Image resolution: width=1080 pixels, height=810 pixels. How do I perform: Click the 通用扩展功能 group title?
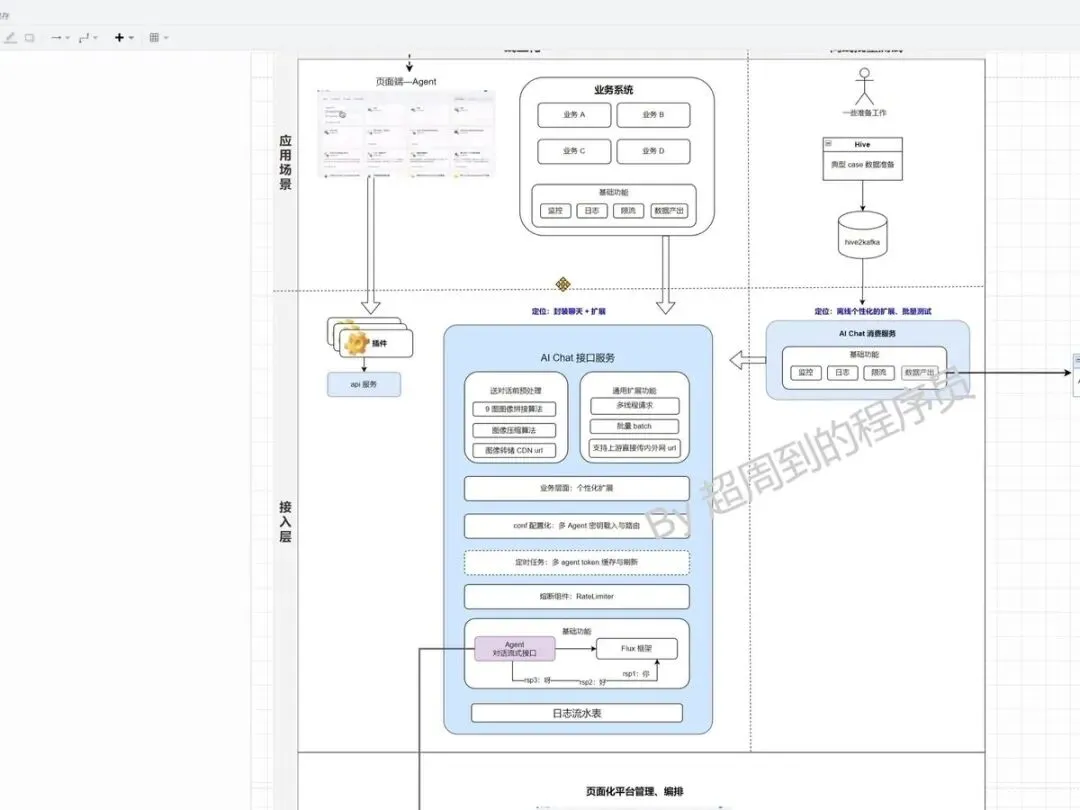click(634, 391)
